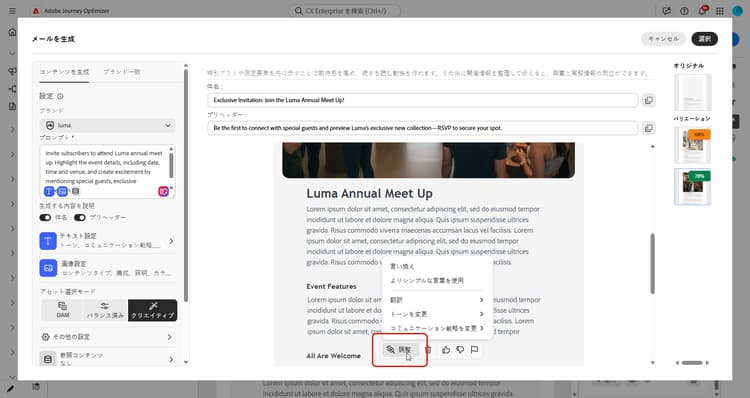Image resolution: width=750 pixels, height=398 pixels.
Task: Open the トーンを変更 submenu arrow
Action: point(481,314)
